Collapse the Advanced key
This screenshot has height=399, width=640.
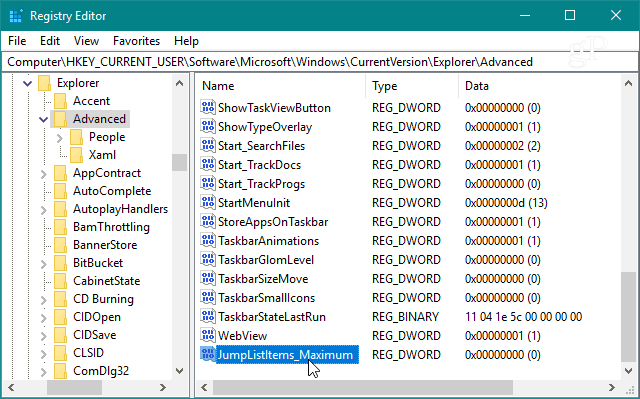click(x=43, y=119)
